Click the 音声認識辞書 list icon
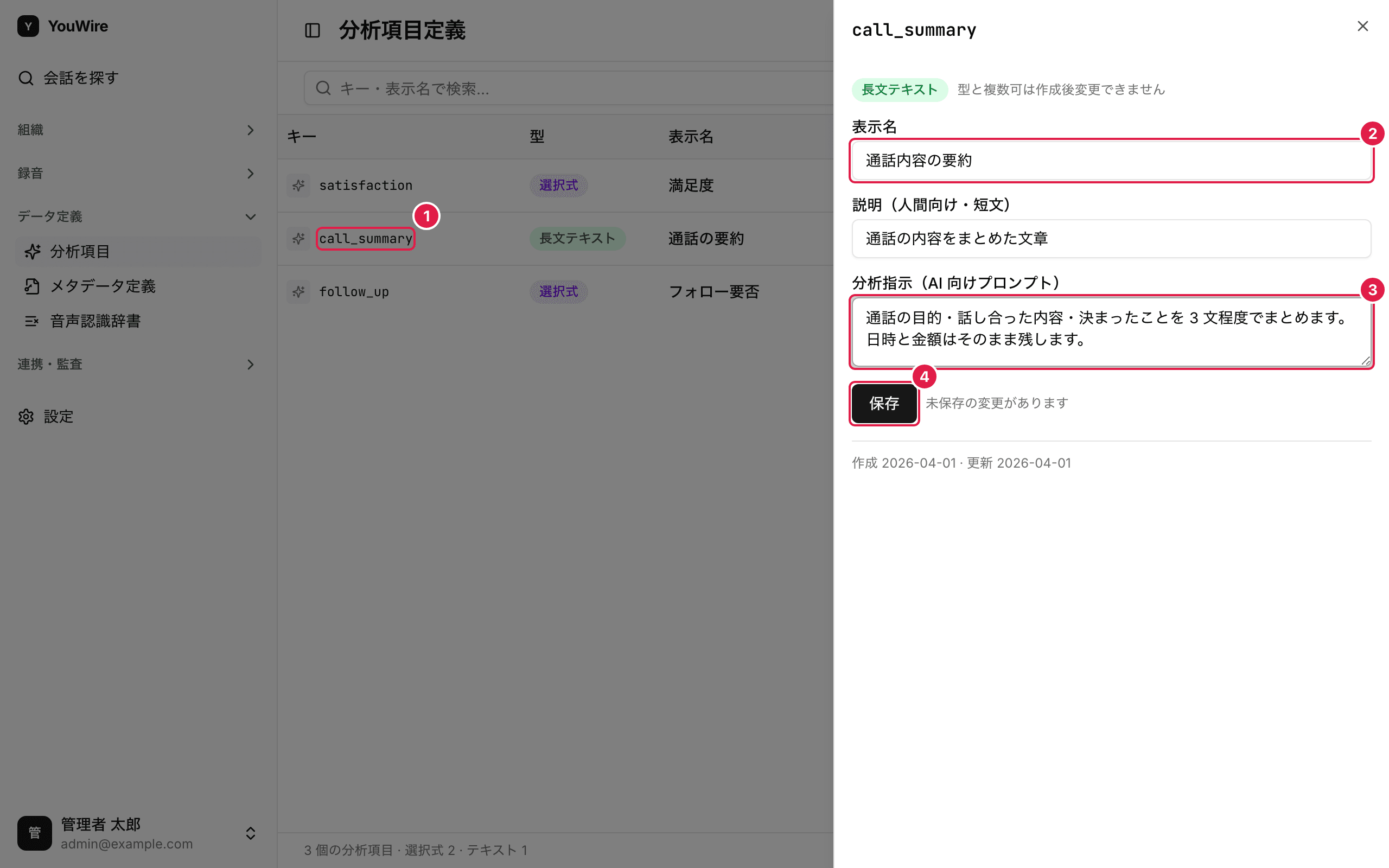Image resolution: width=1389 pixels, height=868 pixels. pos(32,321)
